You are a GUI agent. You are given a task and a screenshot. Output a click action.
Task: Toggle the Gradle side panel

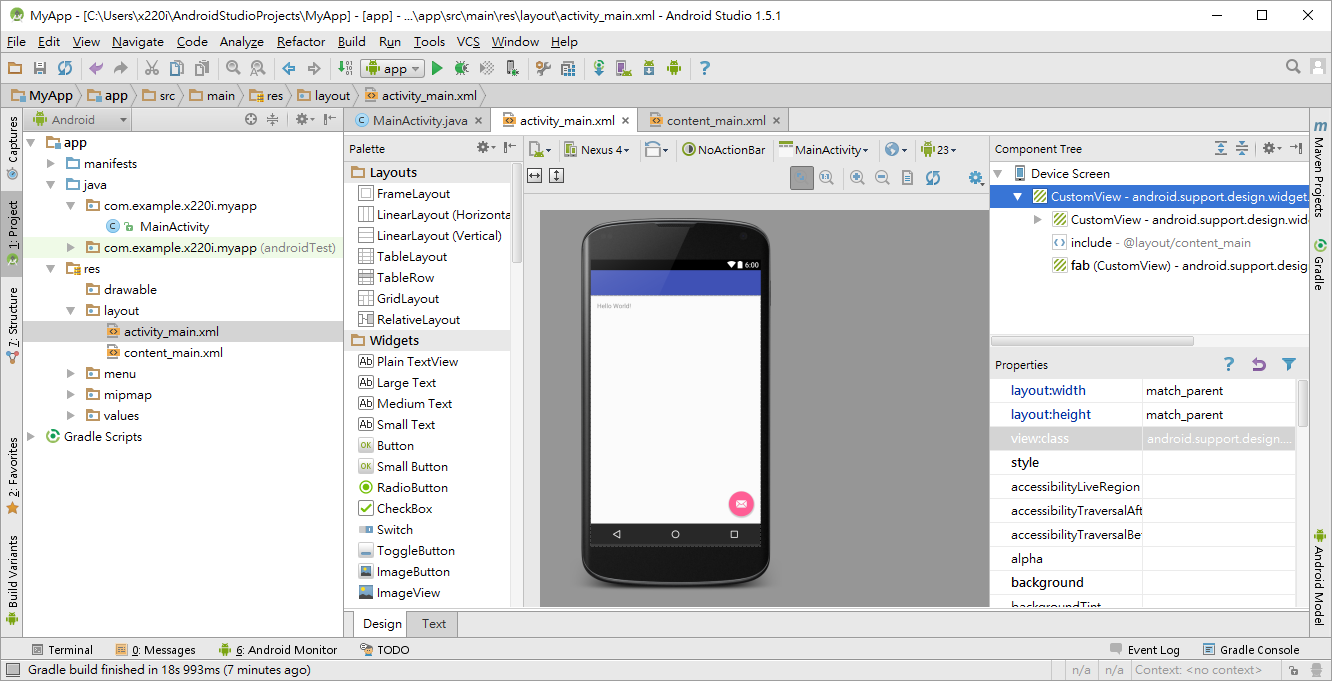pos(1320,264)
